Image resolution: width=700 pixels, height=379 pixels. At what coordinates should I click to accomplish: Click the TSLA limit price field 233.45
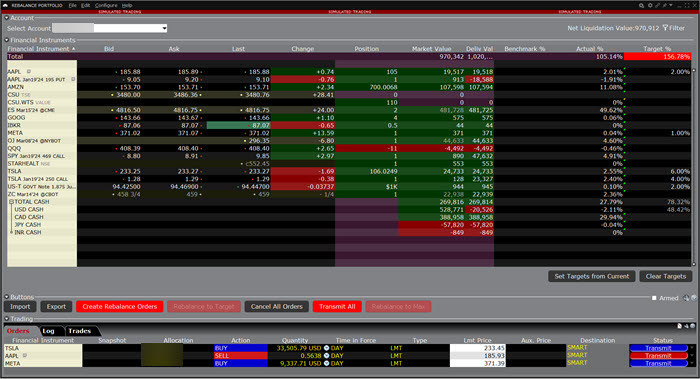tap(478, 348)
